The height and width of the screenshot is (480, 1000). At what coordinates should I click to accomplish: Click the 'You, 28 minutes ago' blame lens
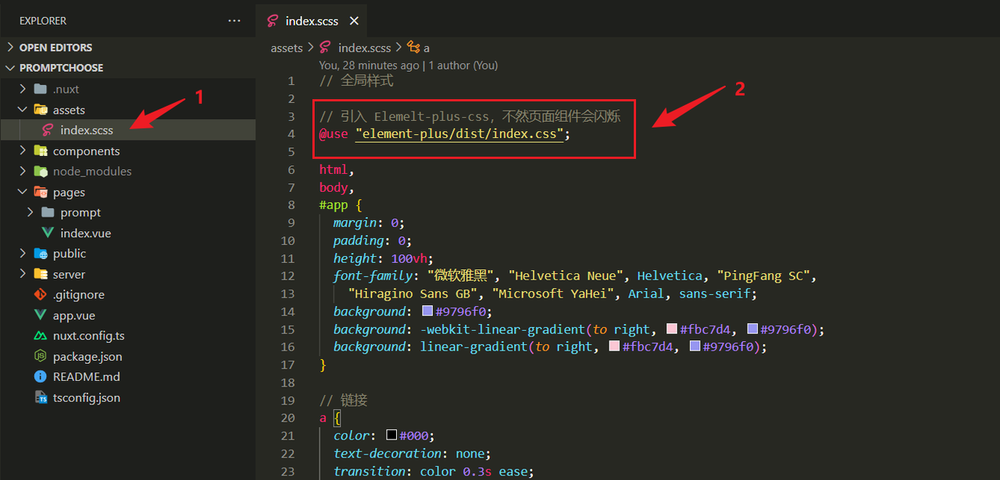(369, 65)
